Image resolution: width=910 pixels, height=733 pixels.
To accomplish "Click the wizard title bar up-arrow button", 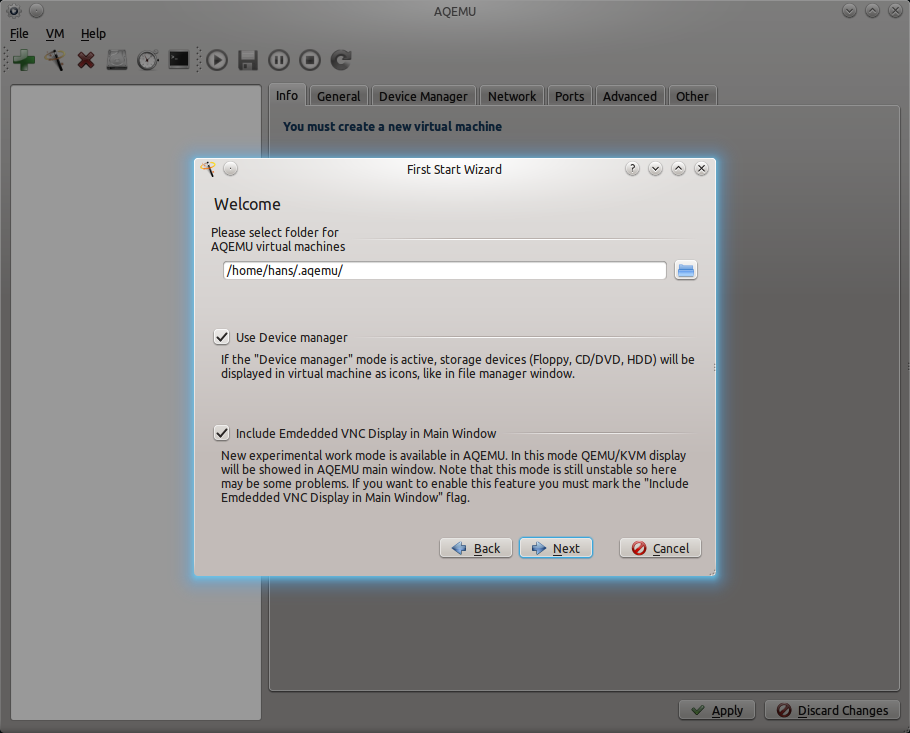I will click(678, 169).
